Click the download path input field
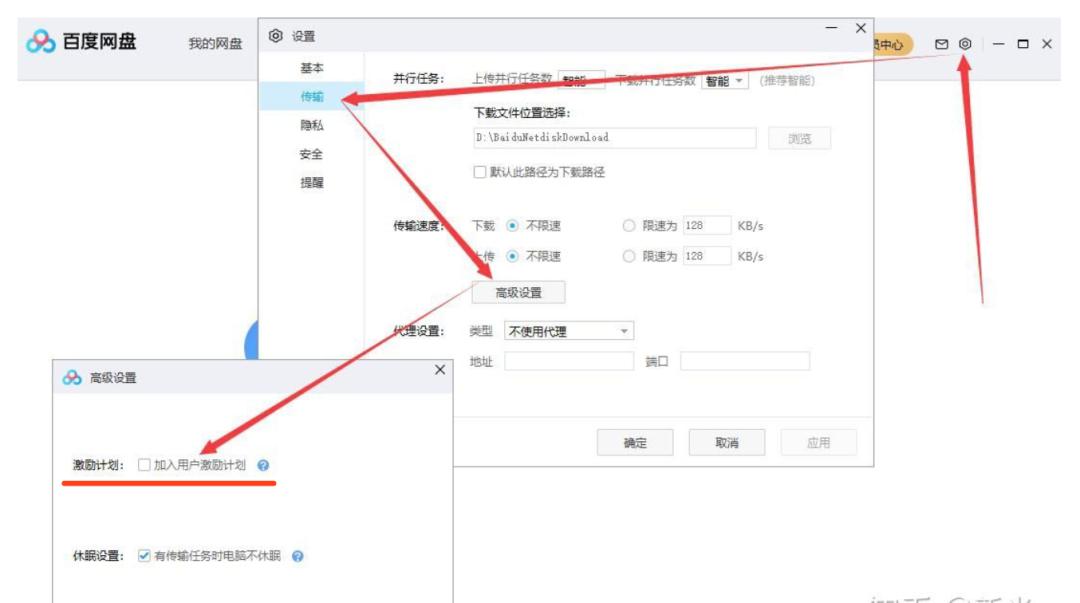This screenshot has height=603, width=1080. click(x=614, y=138)
